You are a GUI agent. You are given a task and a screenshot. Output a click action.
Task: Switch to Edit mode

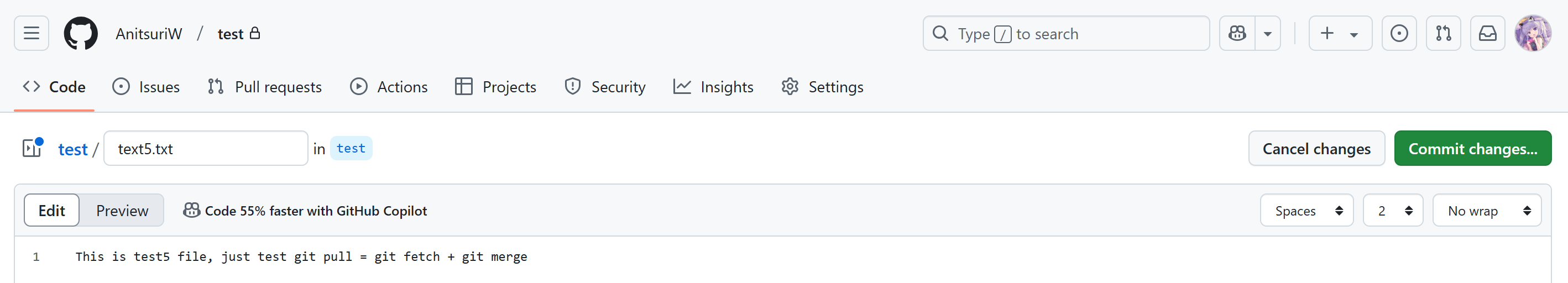pos(52,211)
